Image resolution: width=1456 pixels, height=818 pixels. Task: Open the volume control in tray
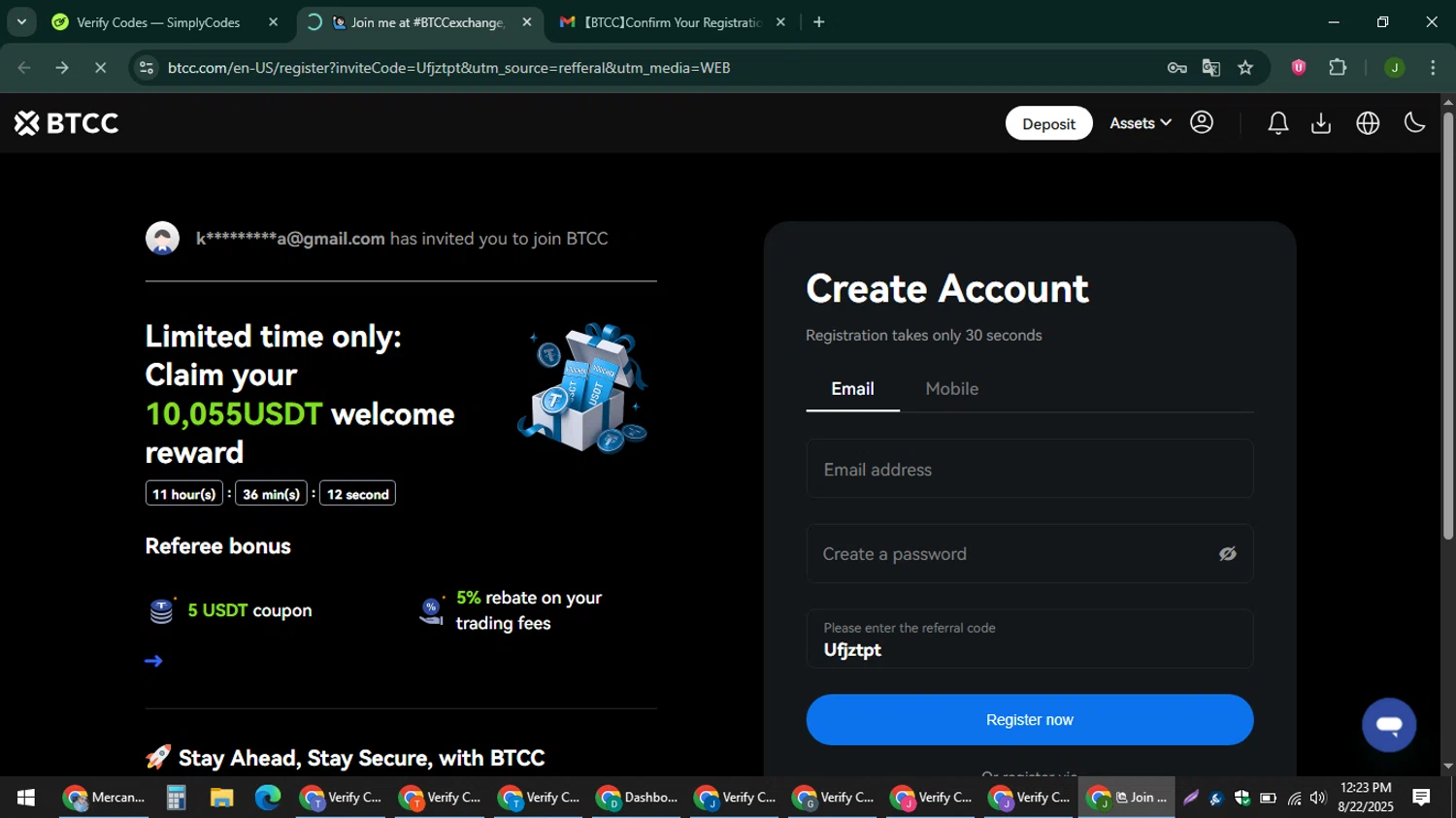1317,798
